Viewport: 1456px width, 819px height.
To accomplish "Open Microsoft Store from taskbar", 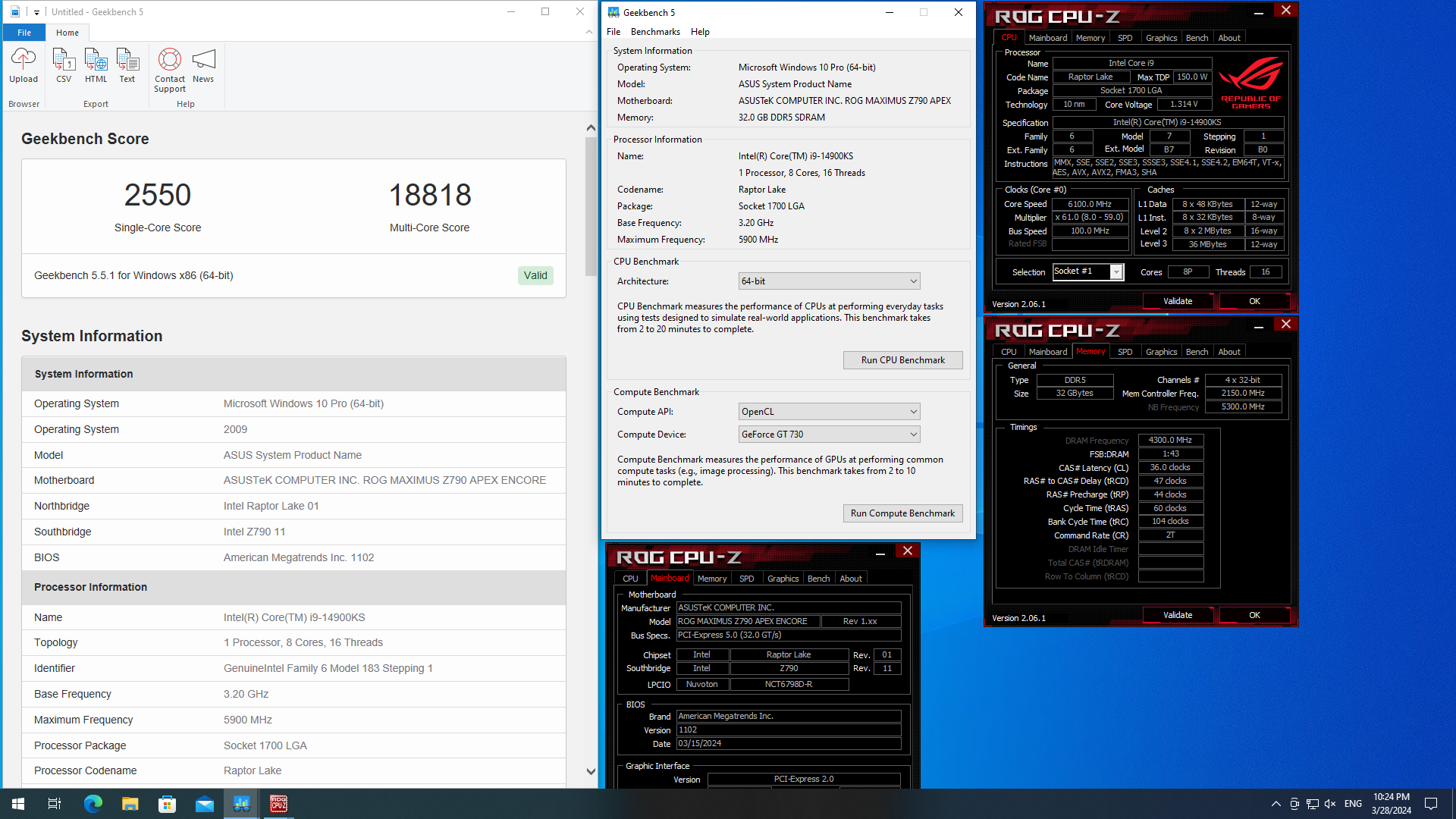I will pyautogui.click(x=167, y=804).
